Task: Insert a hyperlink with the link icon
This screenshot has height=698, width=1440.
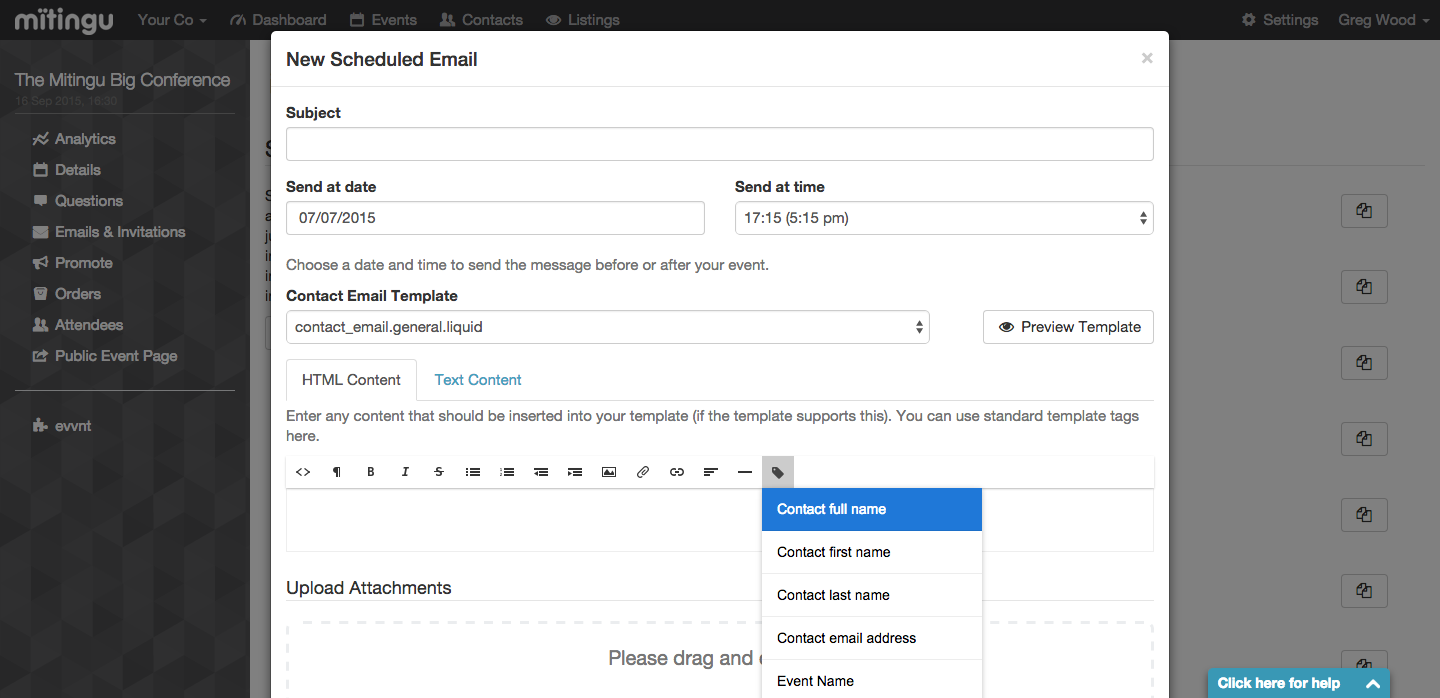Action: tap(677, 472)
